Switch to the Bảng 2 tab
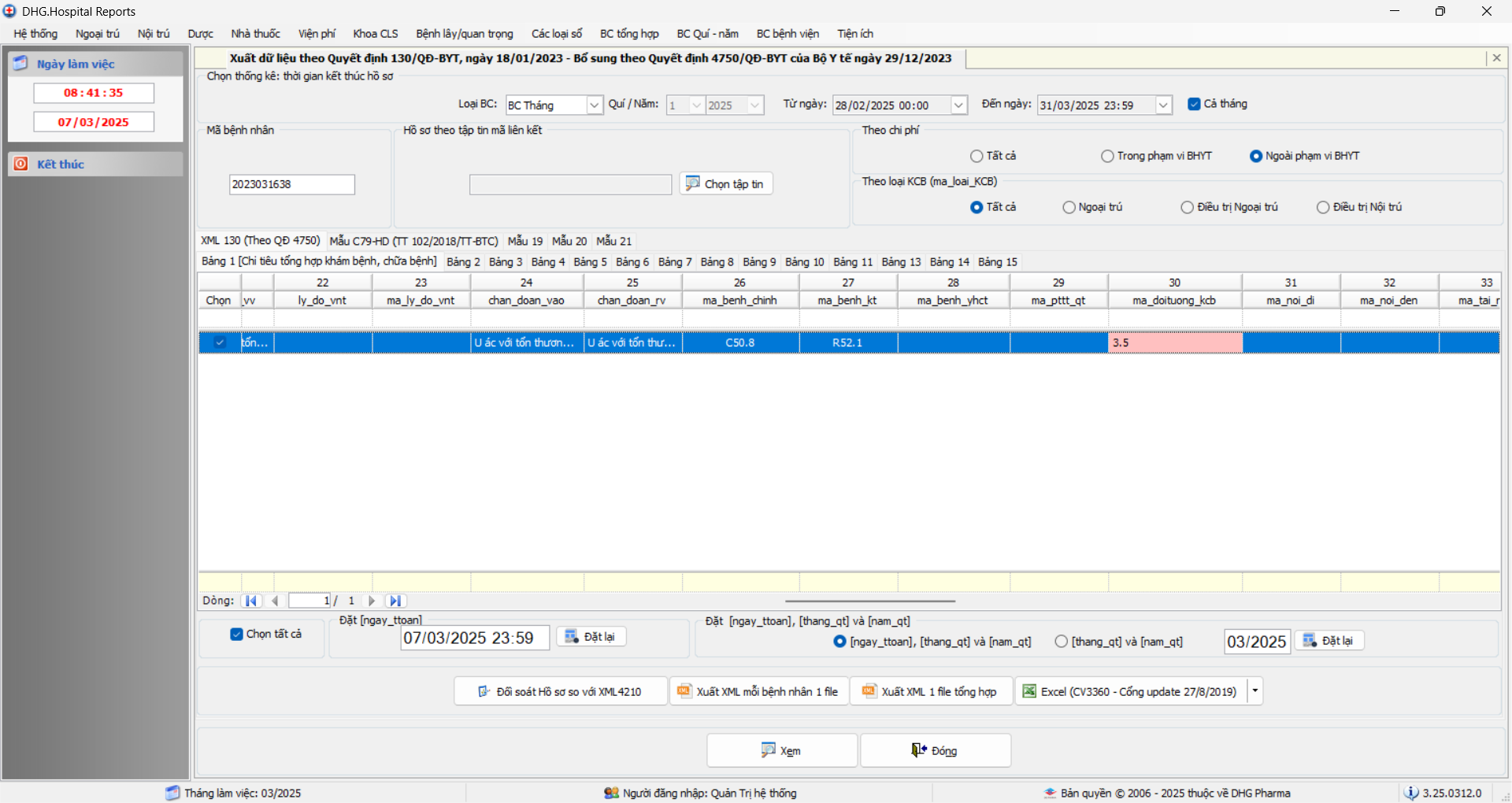This screenshot has width=1512, height=803. (x=463, y=261)
